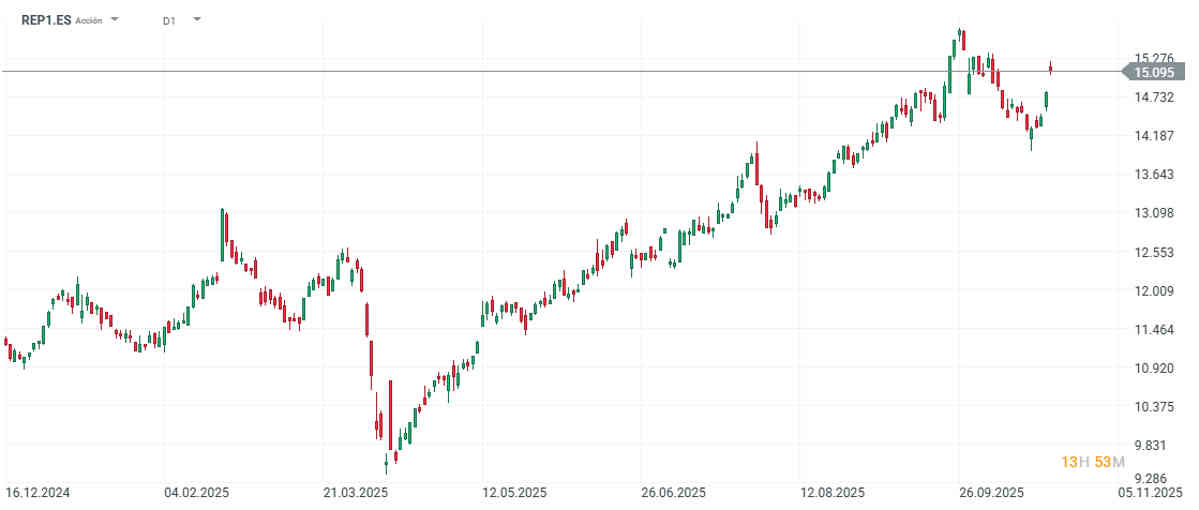Screen dimensions: 1199x510
Task: Click the 12.009 price scale label
Action: (x=1153, y=291)
